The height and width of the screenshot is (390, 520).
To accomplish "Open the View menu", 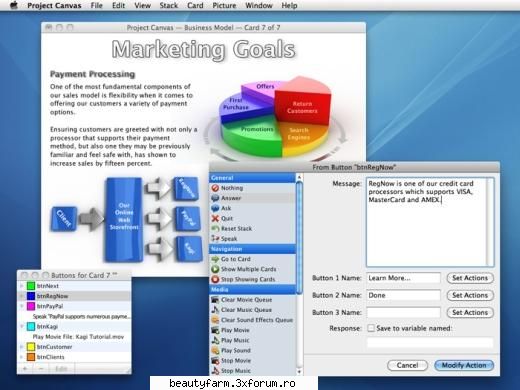I will (142, 6).
